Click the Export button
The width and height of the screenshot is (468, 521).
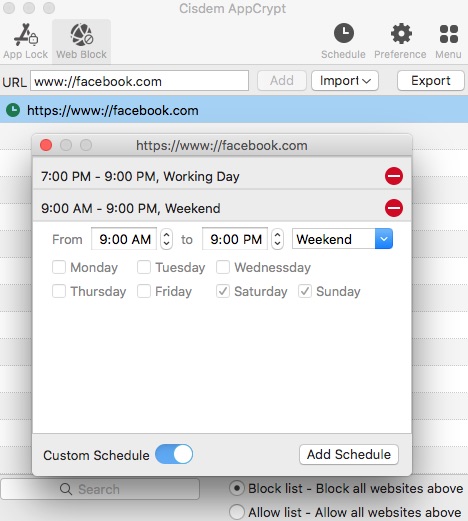pos(431,81)
